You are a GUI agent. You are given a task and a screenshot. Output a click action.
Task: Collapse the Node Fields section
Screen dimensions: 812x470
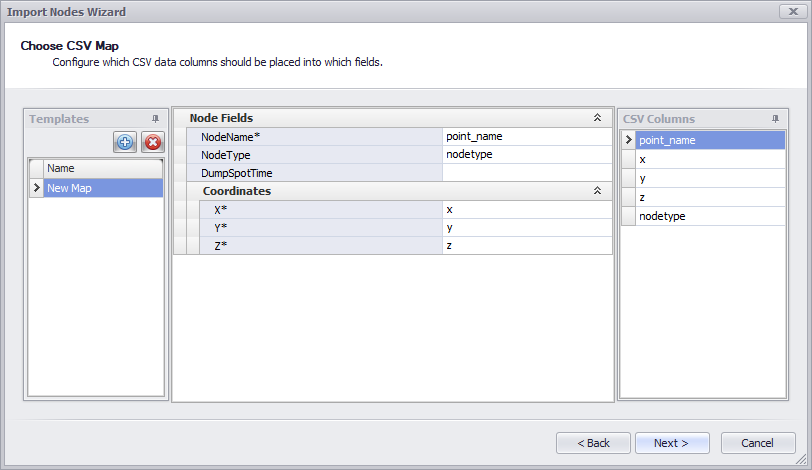pyautogui.click(x=597, y=118)
